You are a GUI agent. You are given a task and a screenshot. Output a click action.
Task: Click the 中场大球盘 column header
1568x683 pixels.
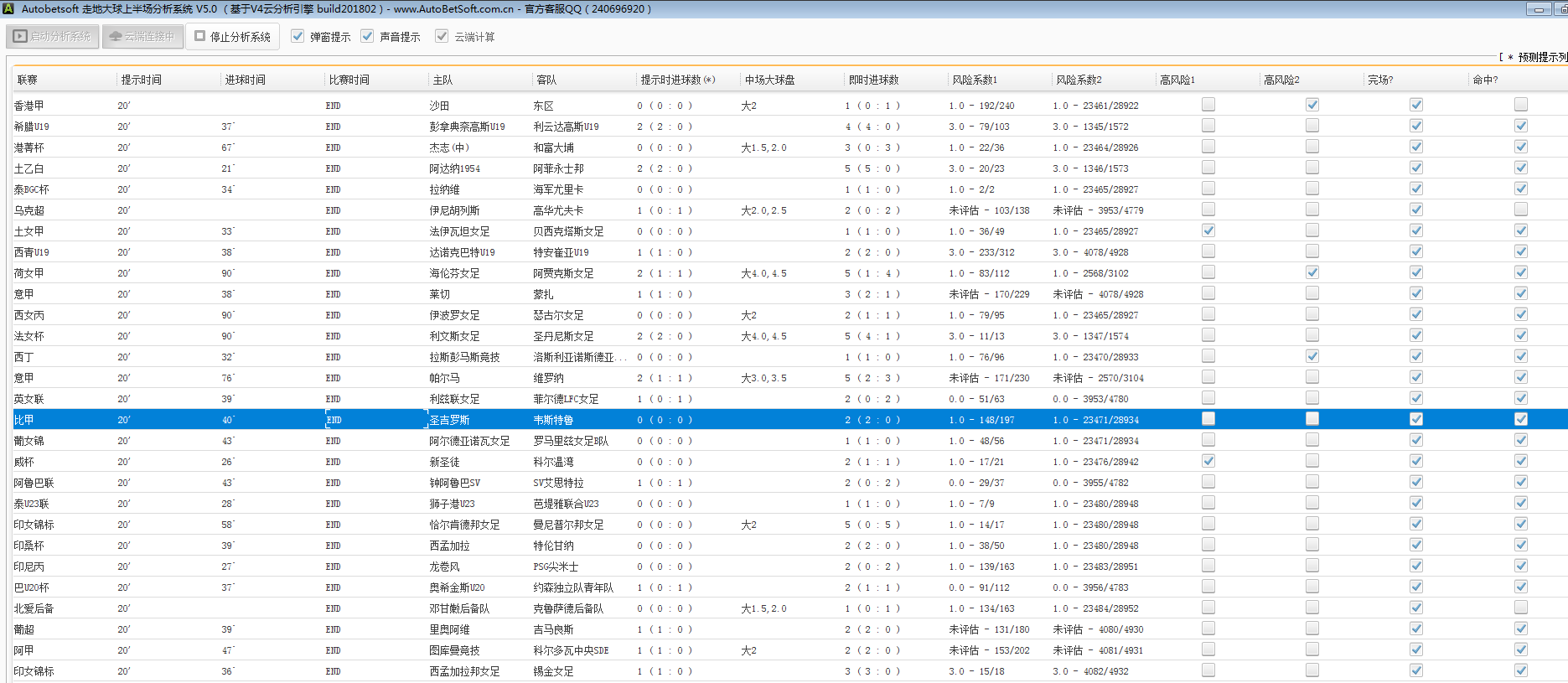pyautogui.click(x=769, y=80)
